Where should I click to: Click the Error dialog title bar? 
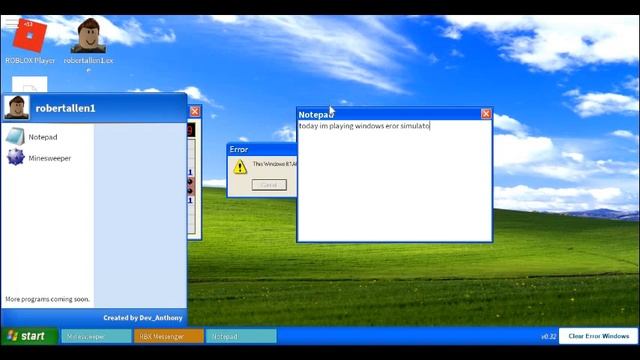[262, 149]
